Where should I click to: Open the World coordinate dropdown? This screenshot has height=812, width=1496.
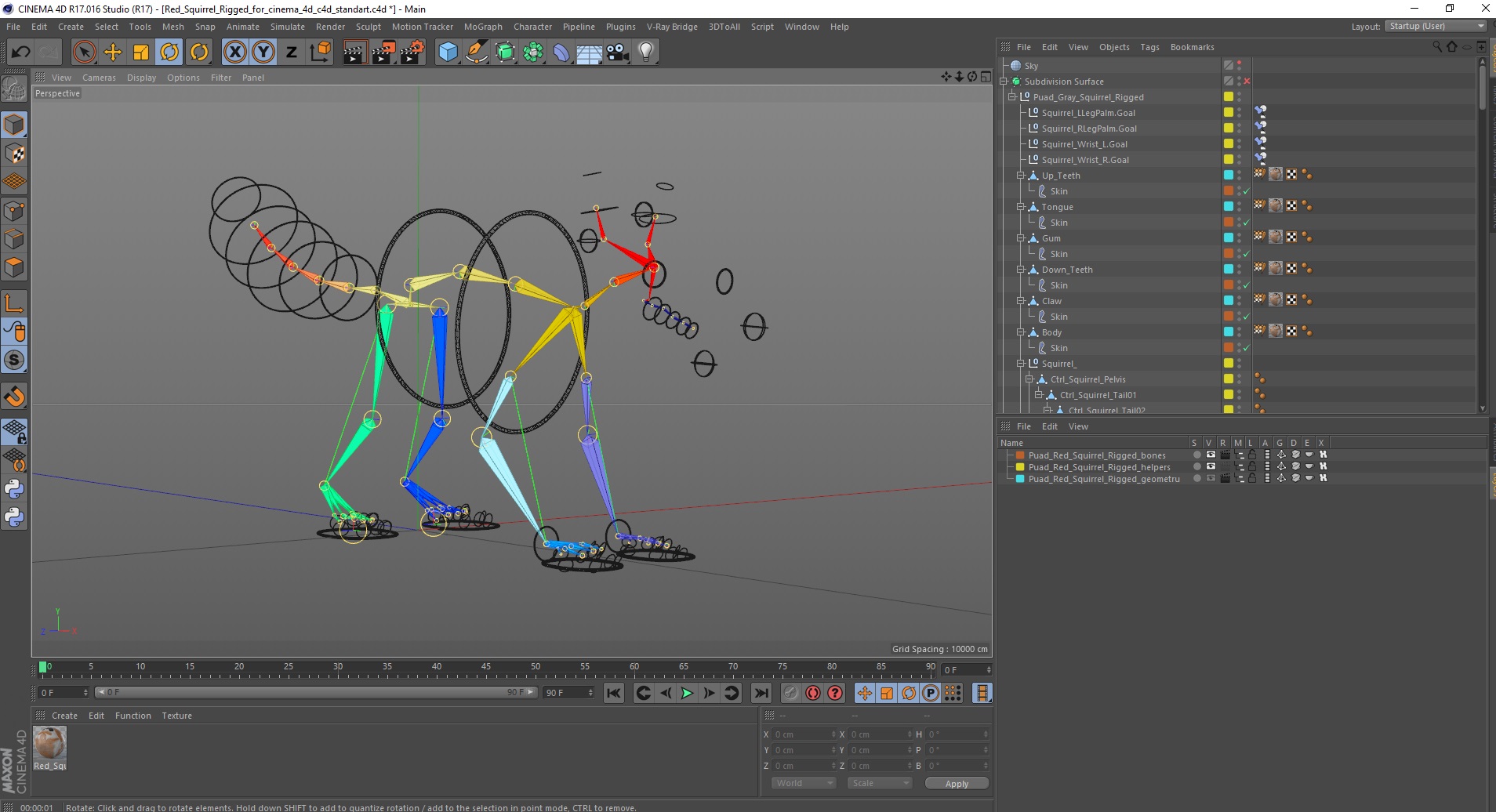[x=804, y=783]
